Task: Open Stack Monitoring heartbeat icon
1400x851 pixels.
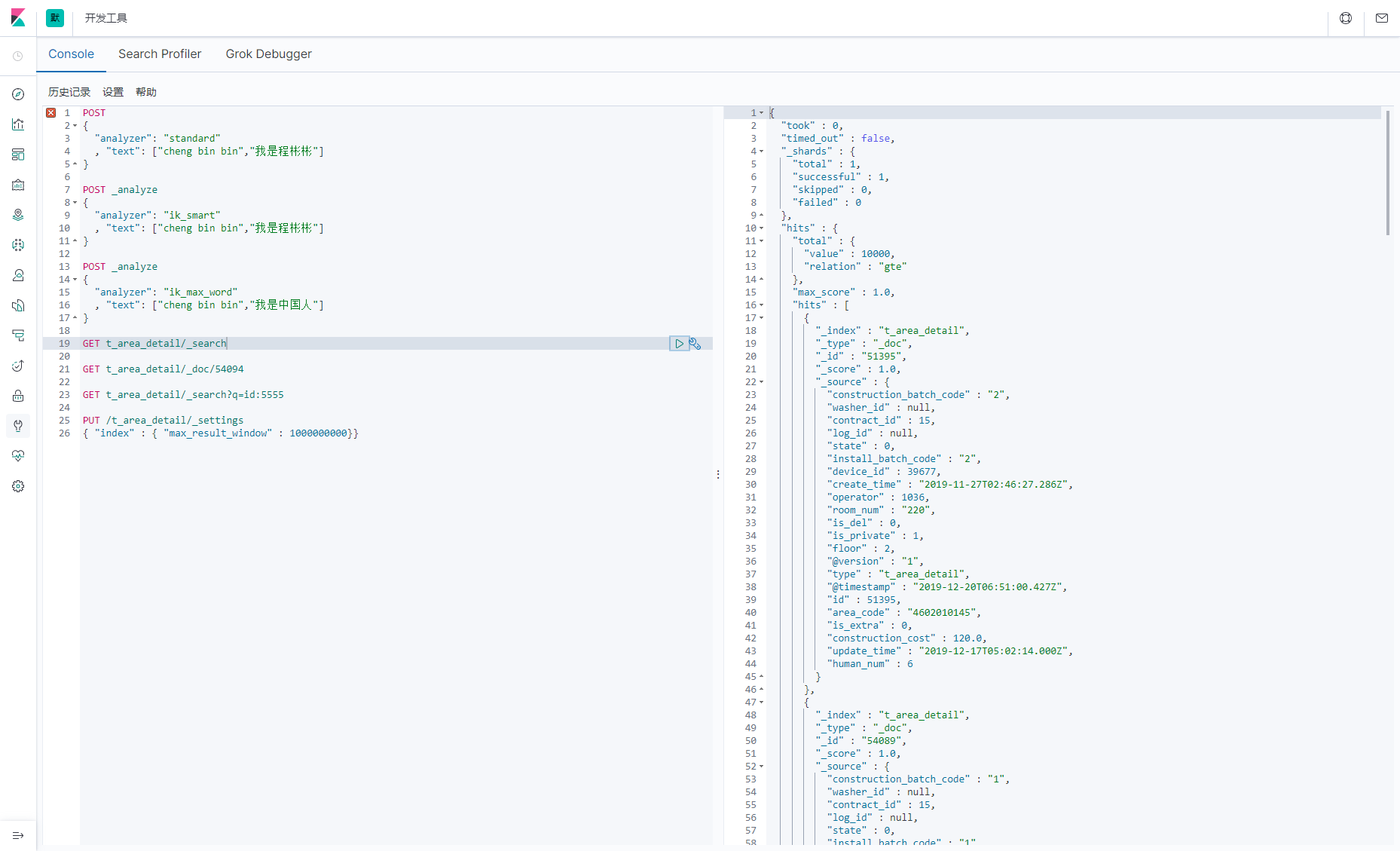Action: (18, 456)
